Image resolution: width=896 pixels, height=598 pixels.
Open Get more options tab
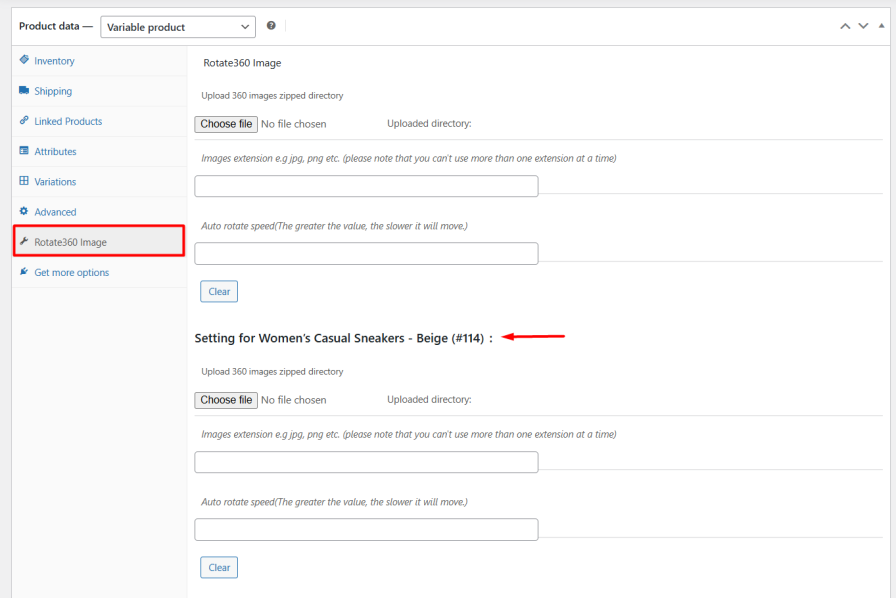99,273
